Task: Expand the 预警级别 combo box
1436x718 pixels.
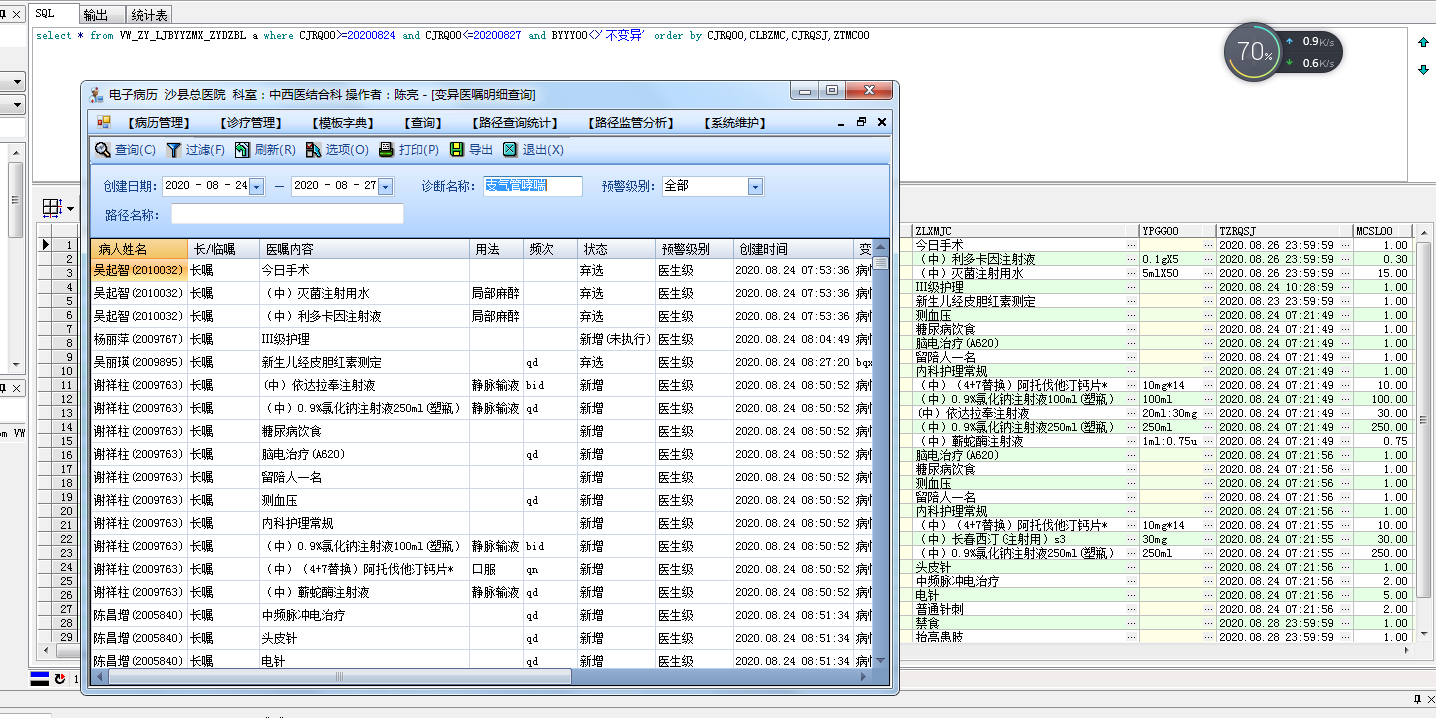Action: [x=755, y=187]
